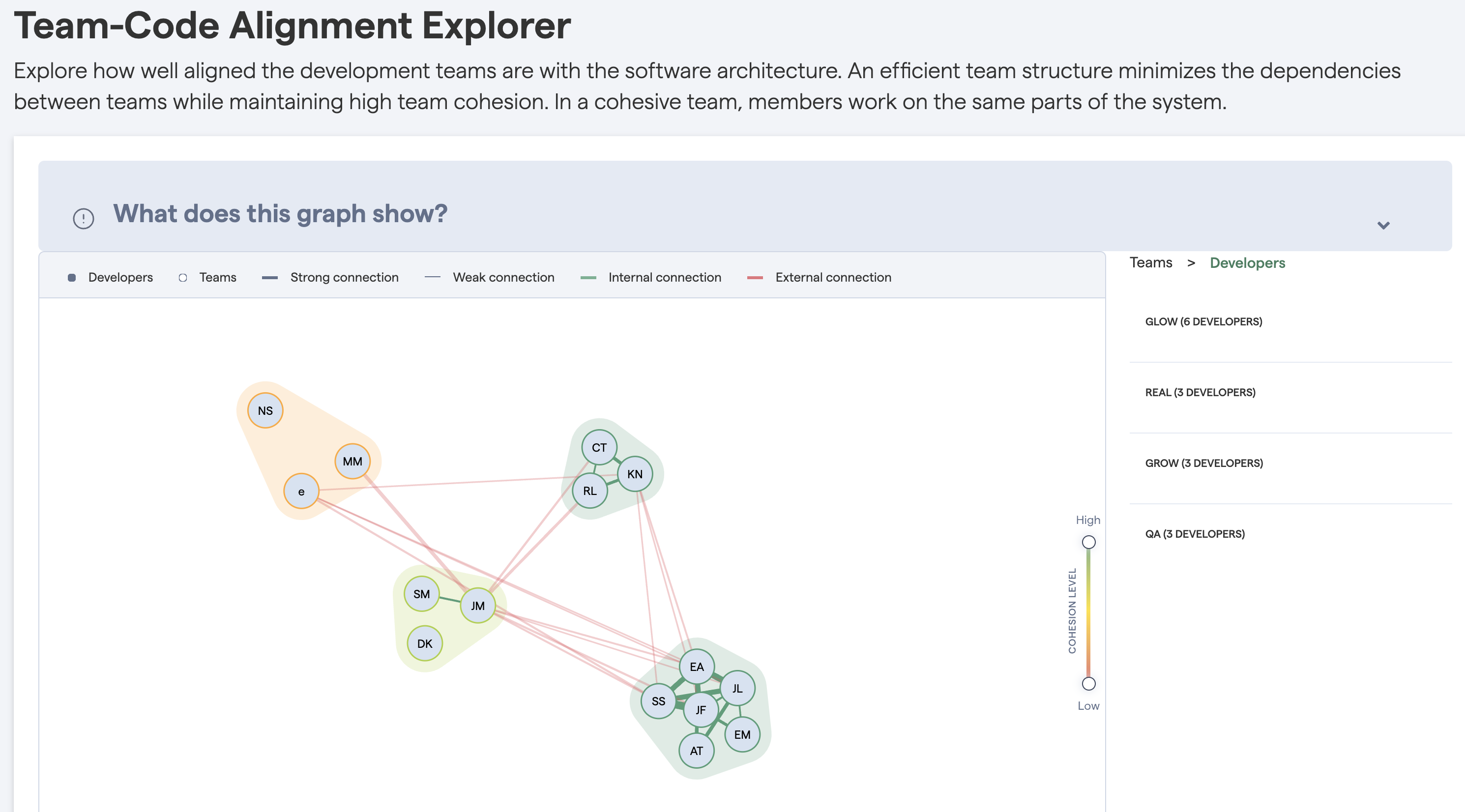Expand the REAL (3 DEVELOPERS) entry

[x=1201, y=392]
